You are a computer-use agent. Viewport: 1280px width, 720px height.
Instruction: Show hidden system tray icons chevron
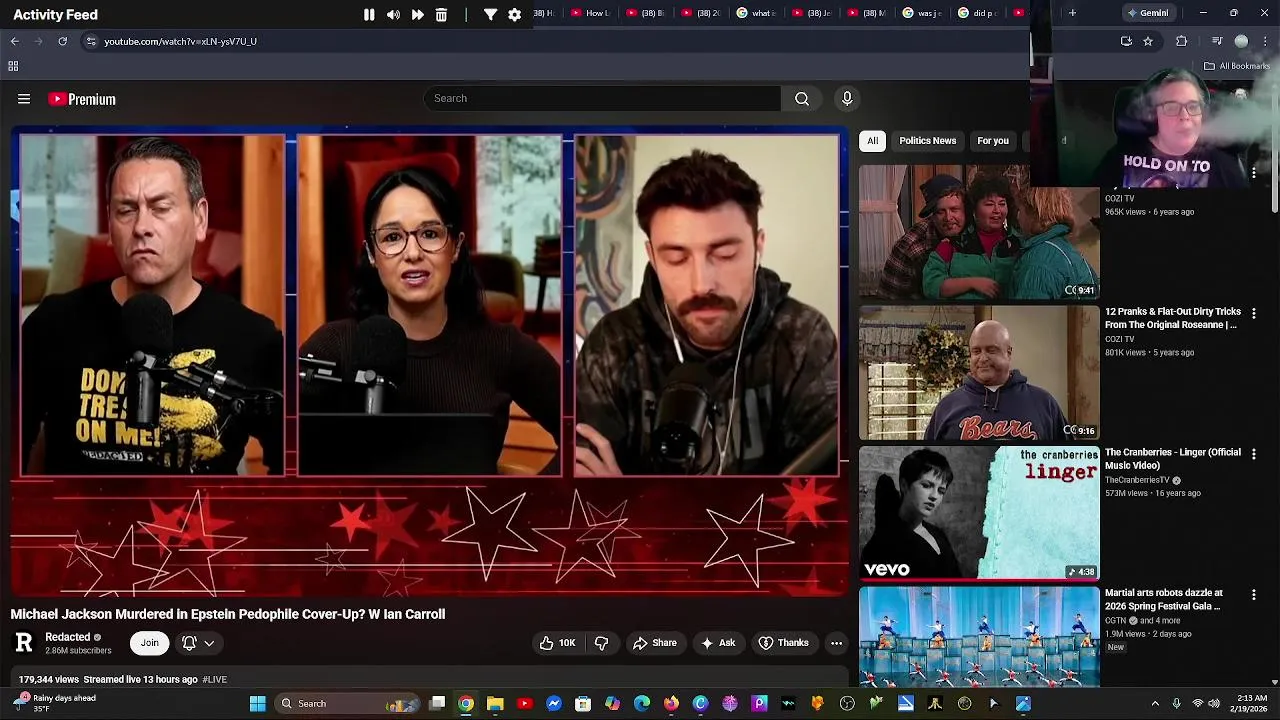[1155, 704]
